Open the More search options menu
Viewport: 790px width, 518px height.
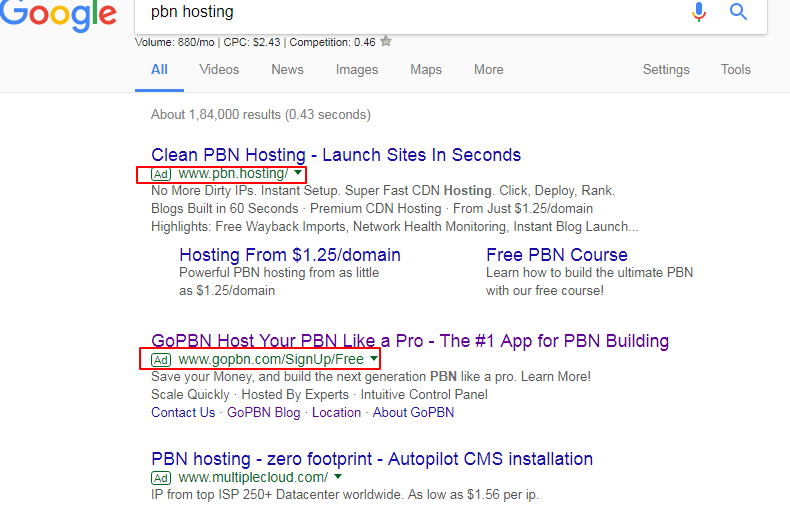tap(488, 70)
